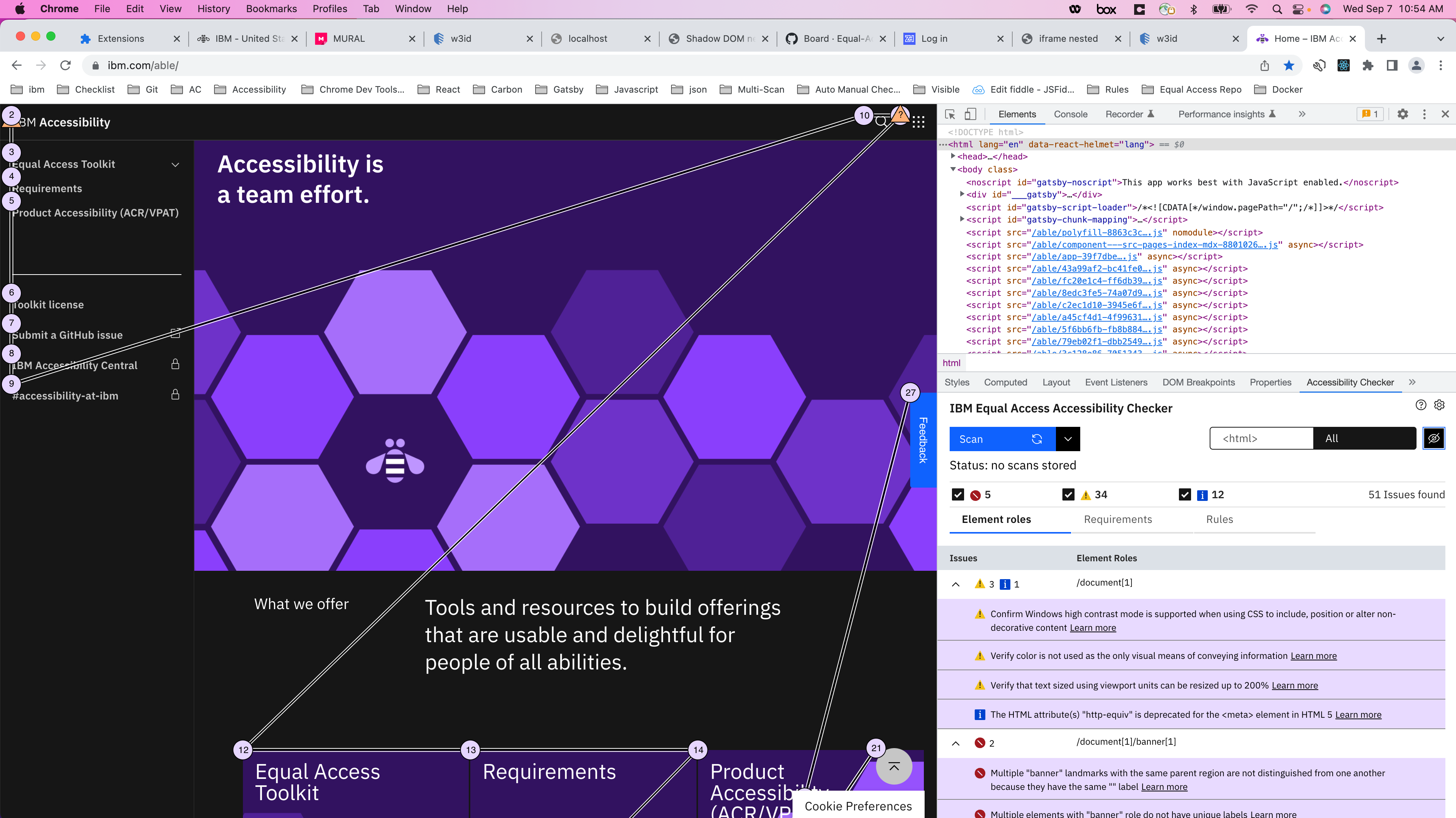Uncheck the needs review checkbox showing 34
This screenshot has width=1456, height=818.
[1068, 494]
